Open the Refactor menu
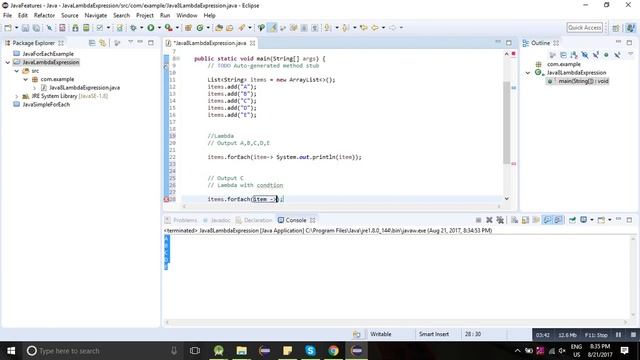The width and height of the screenshot is (640, 360). [44, 16]
